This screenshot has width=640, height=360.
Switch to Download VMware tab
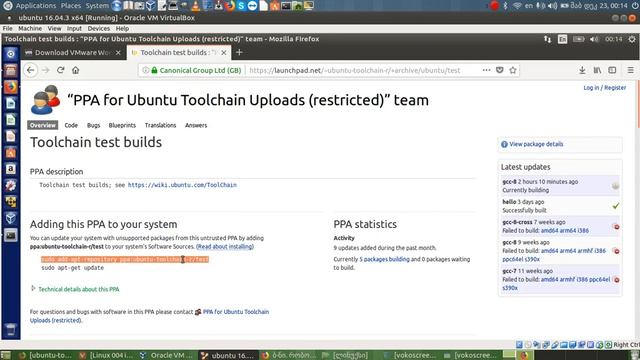[72, 53]
